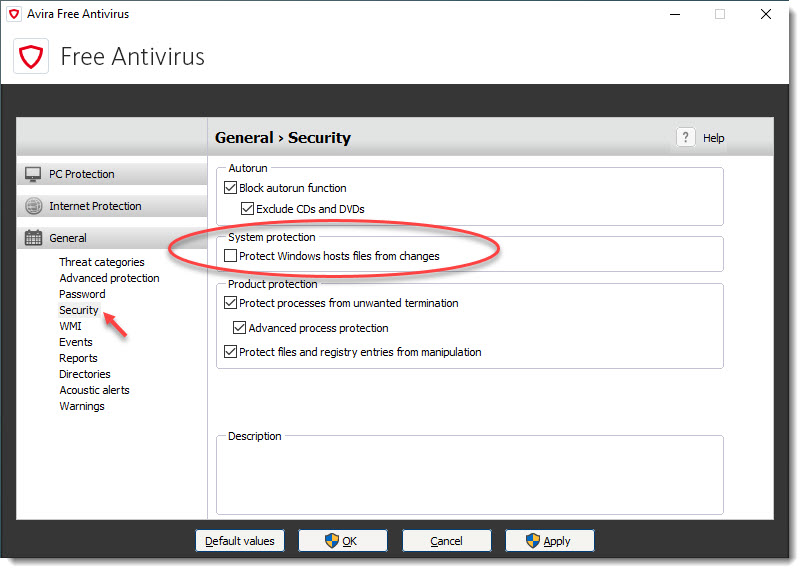Image resolution: width=804 pixels, height=573 pixels.
Task: Expand the PC Protection section
Action: [112, 174]
